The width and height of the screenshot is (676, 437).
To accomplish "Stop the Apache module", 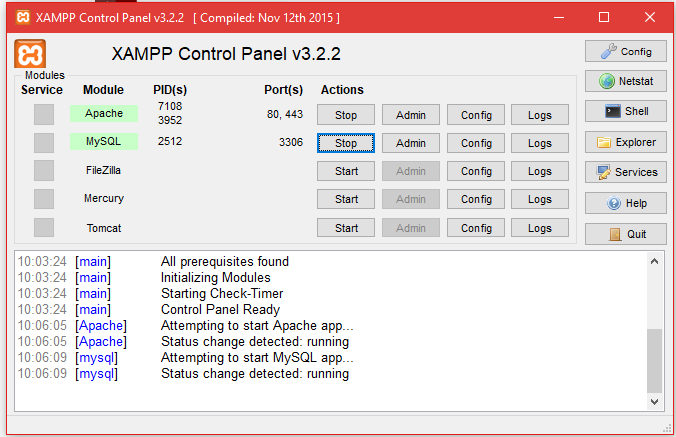I will click(346, 115).
